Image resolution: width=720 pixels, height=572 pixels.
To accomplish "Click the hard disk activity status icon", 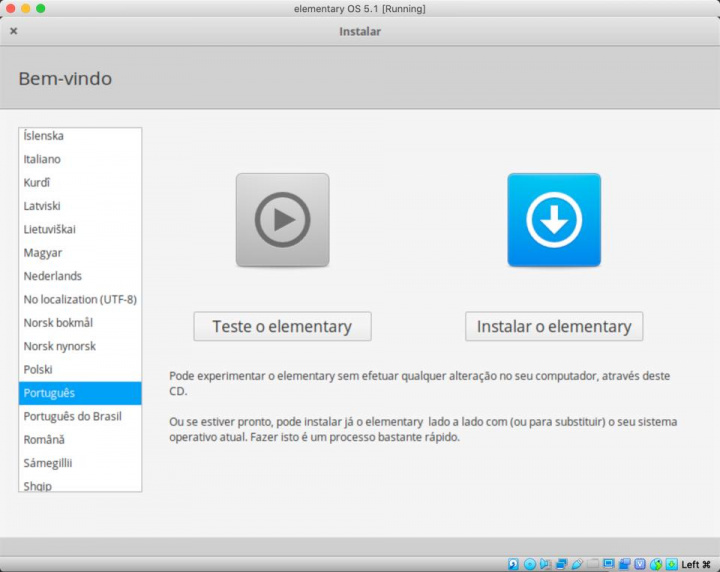I will (x=514, y=564).
